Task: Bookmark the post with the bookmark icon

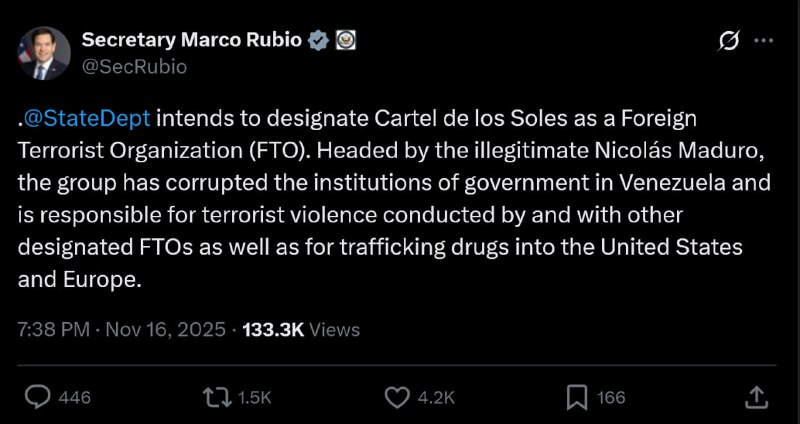Action: coord(577,397)
